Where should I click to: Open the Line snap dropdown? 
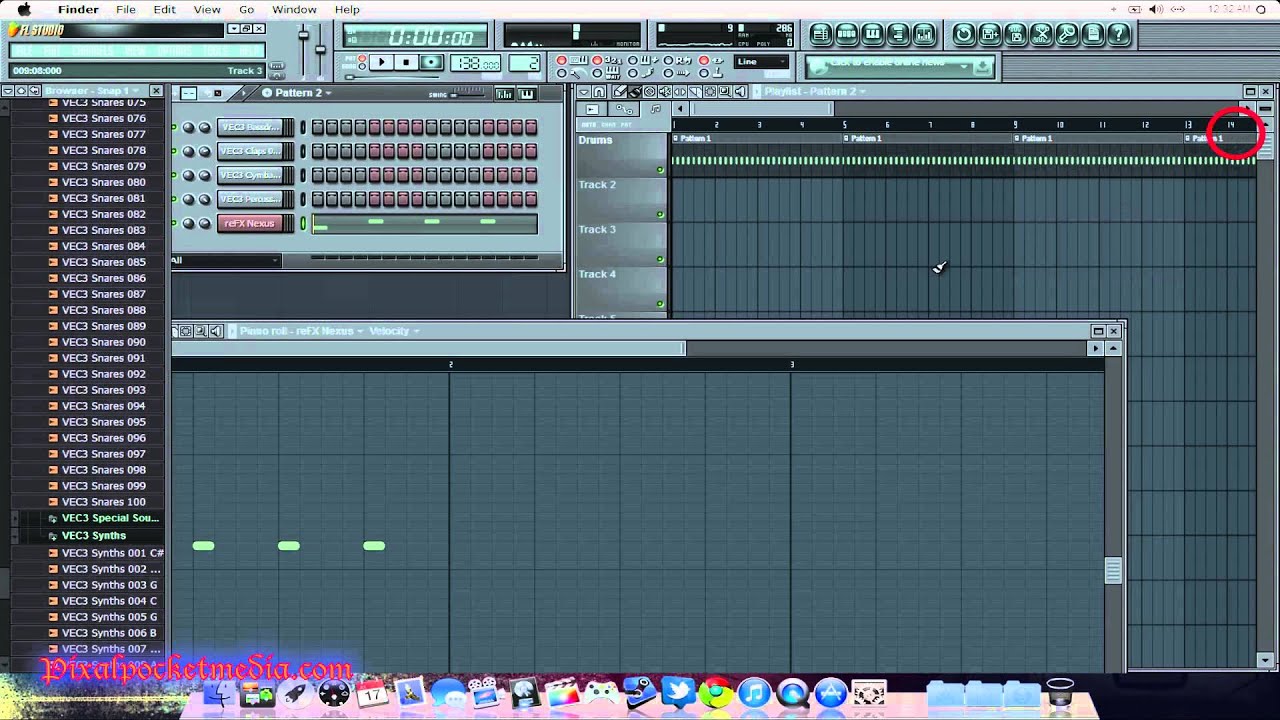(x=761, y=62)
